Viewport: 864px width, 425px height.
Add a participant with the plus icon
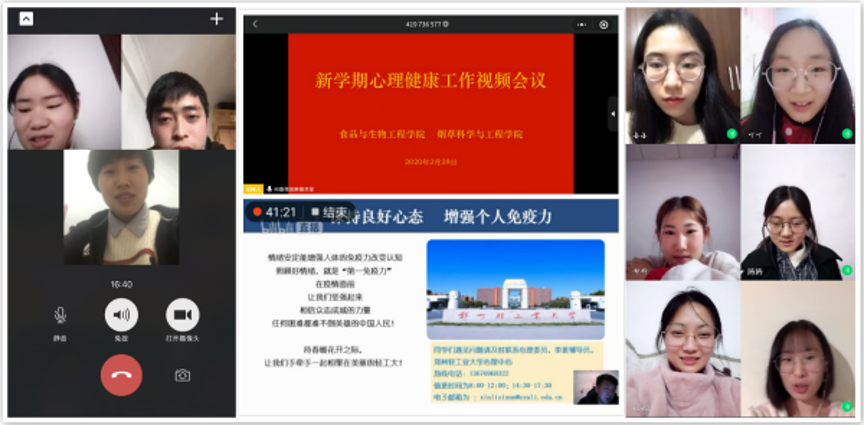[x=216, y=19]
